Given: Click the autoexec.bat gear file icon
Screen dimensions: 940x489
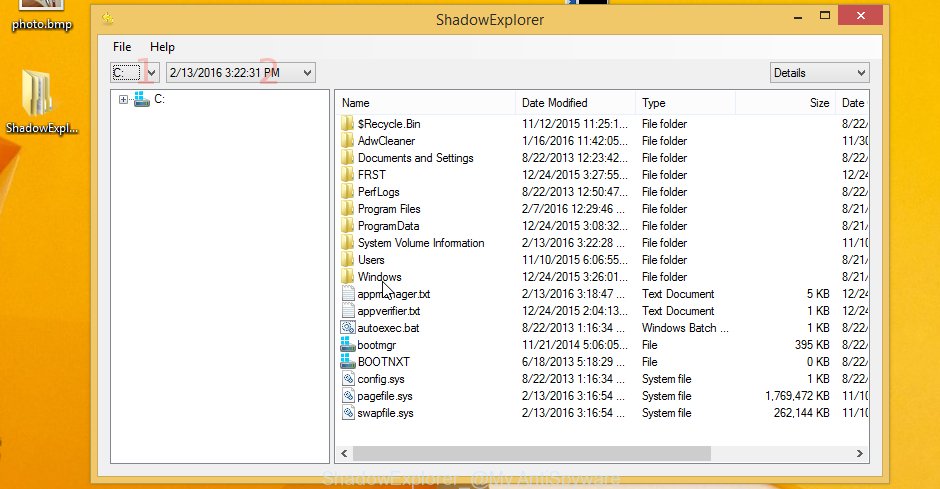Looking at the screenshot, I should (x=348, y=328).
